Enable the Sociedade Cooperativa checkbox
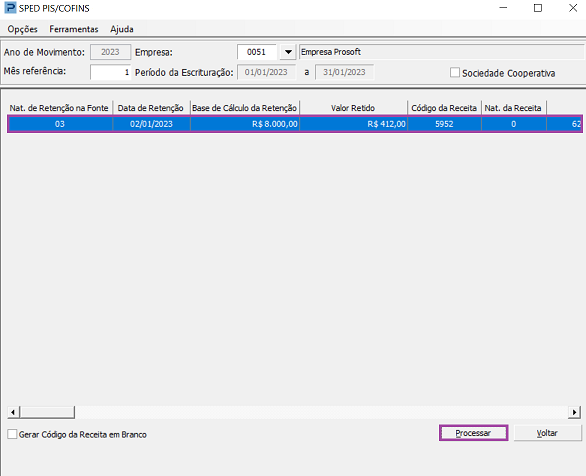The height and width of the screenshot is (476, 586). tap(454, 72)
